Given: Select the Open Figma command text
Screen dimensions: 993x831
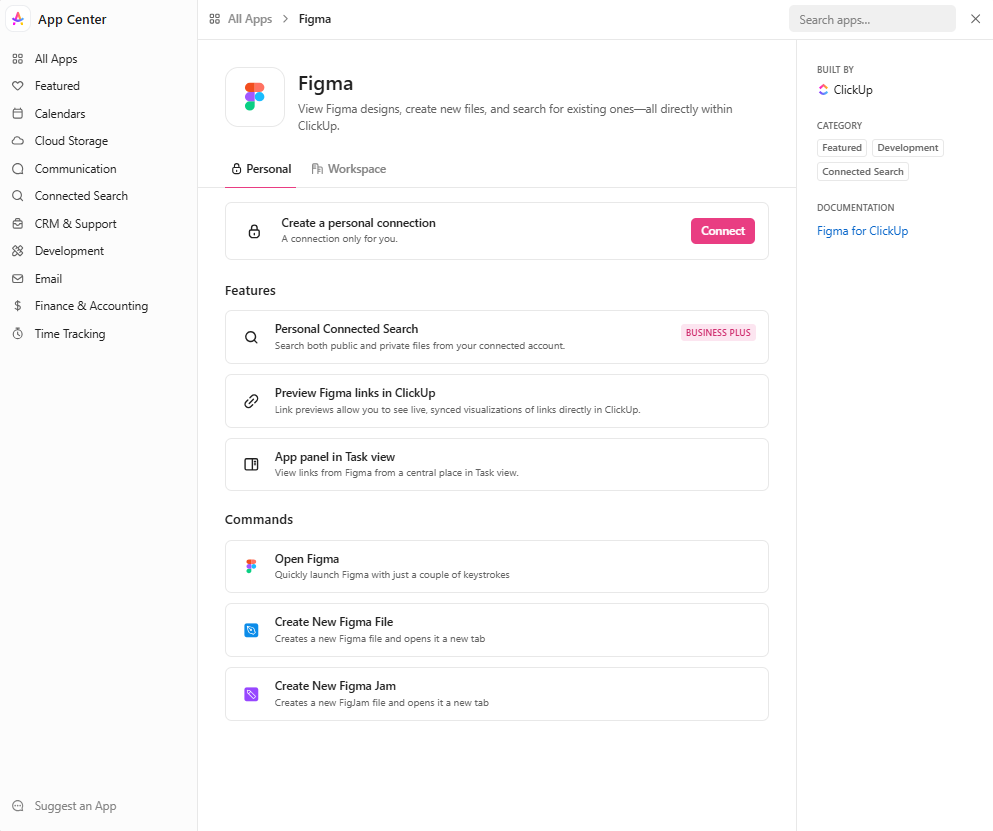Looking at the screenshot, I should 307,559.
